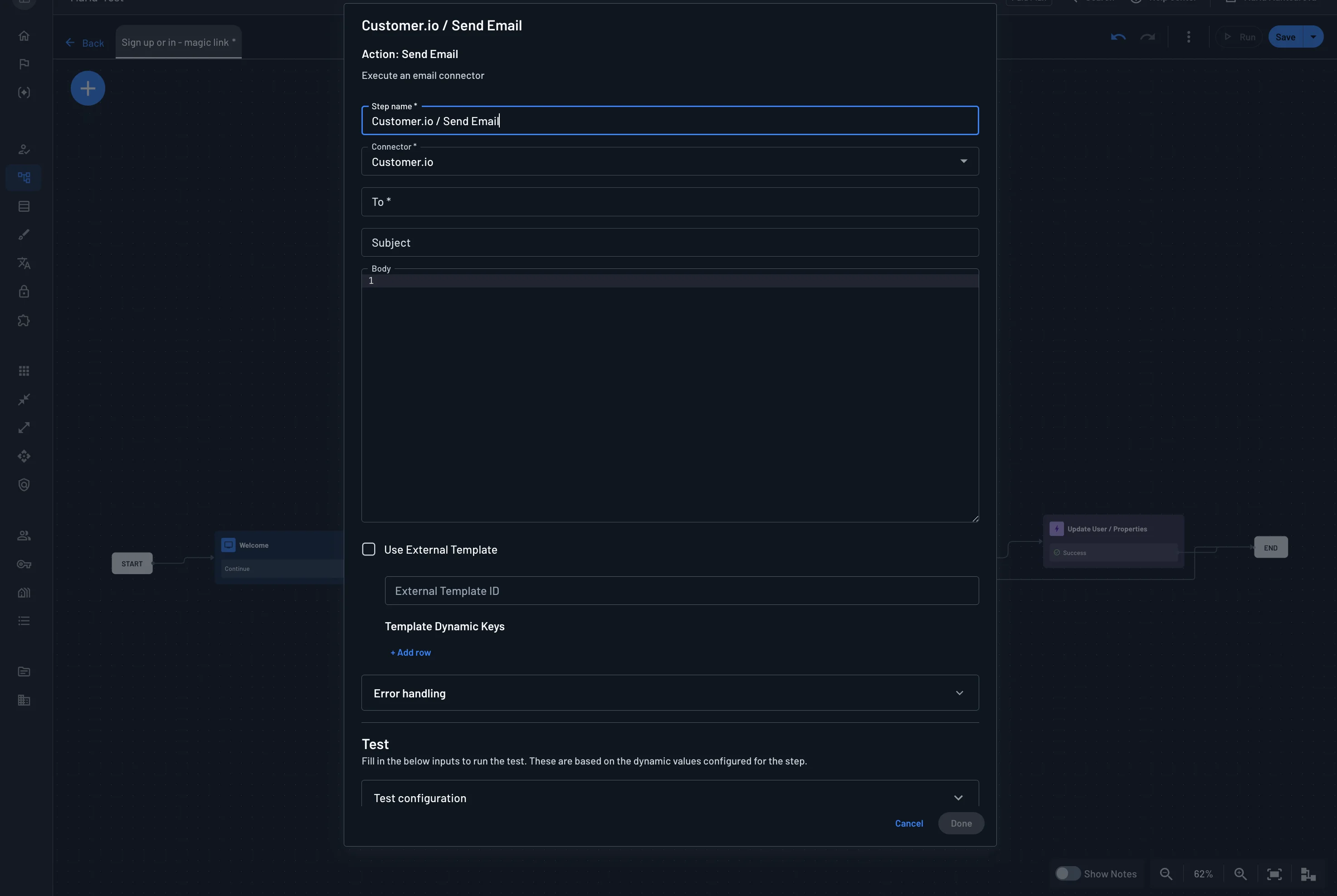
Task: Open the sparkle-in-brackets sidebar icon
Action: click(x=24, y=93)
